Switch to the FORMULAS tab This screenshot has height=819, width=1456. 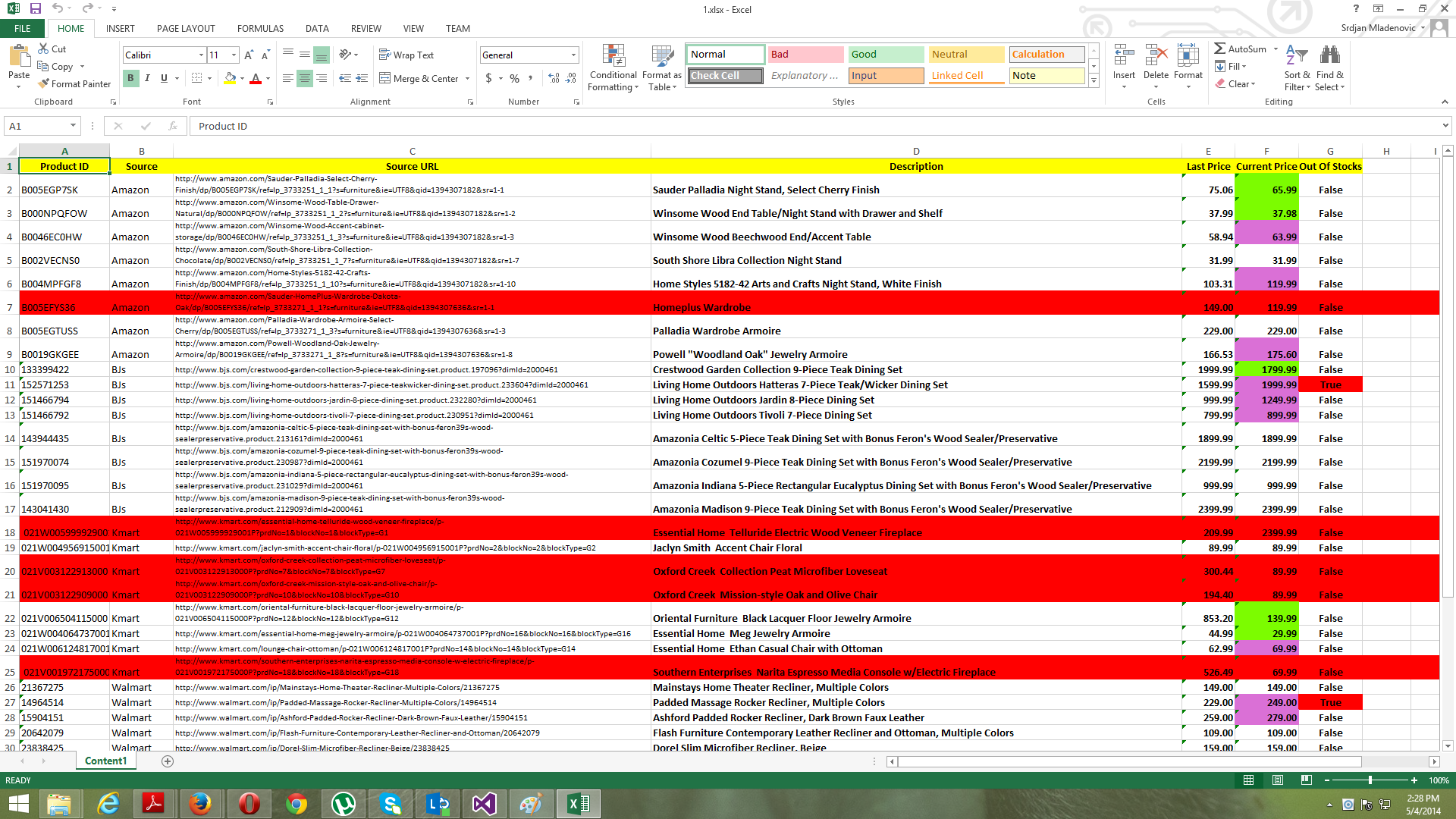[x=260, y=29]
